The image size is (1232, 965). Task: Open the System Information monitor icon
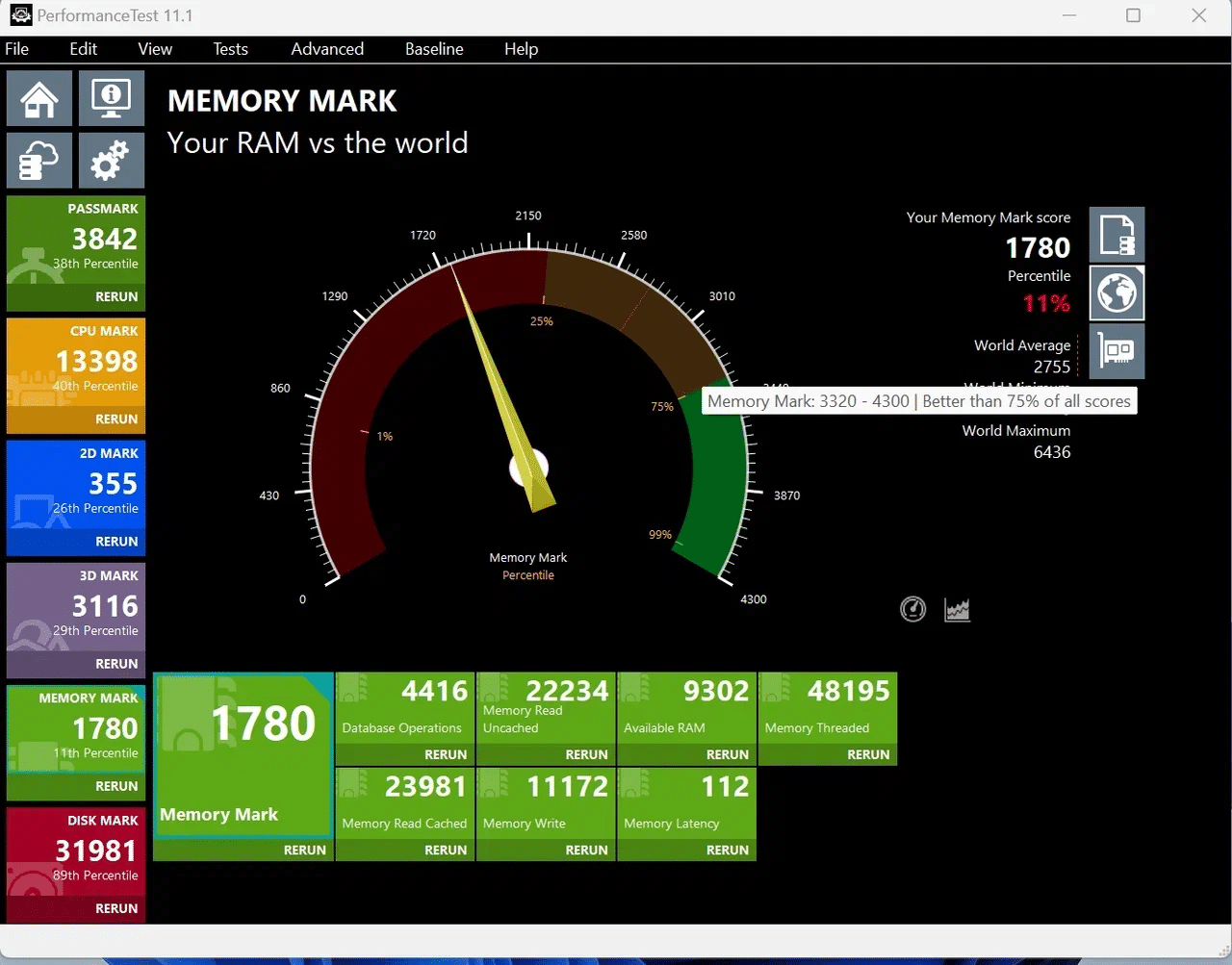pos(112,98)
